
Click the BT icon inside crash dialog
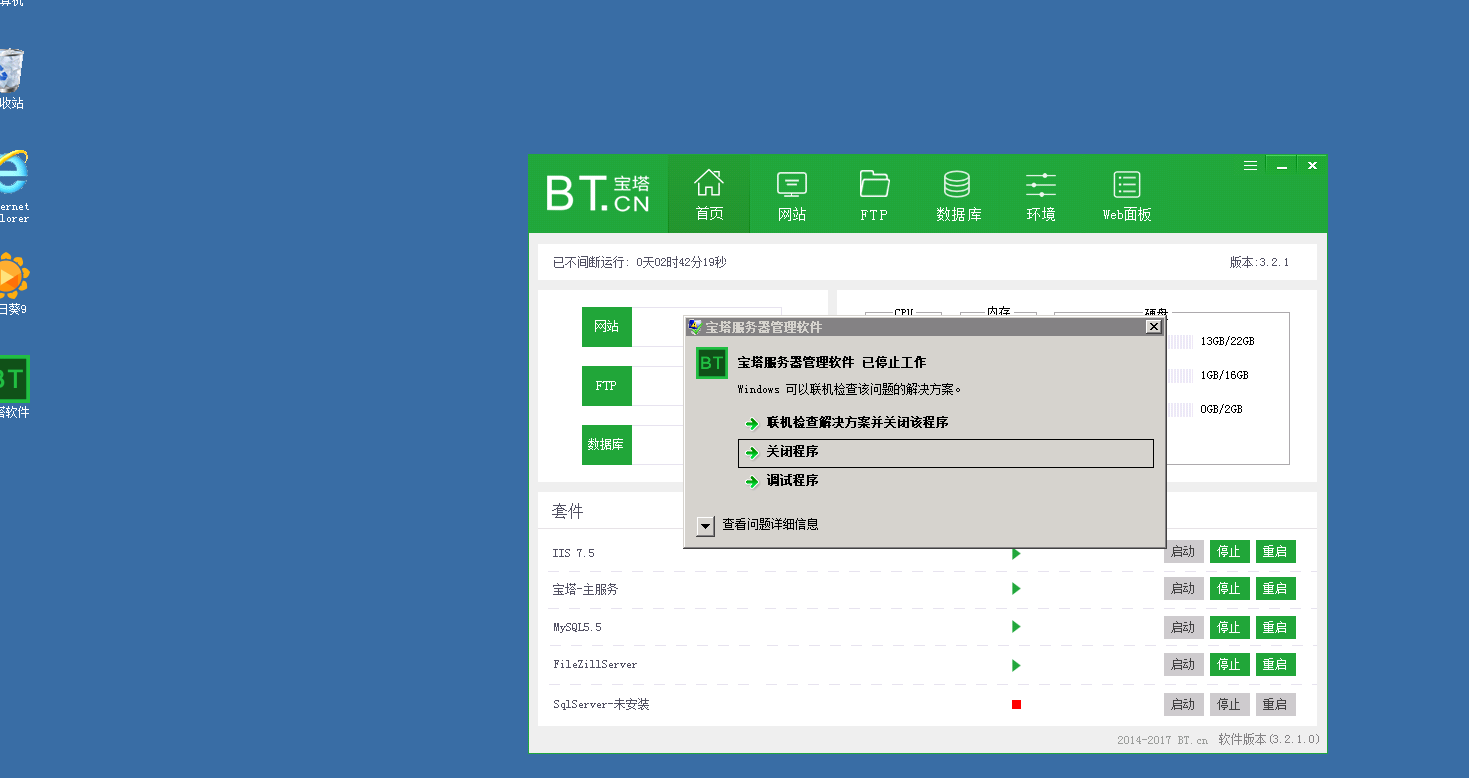[x=712, y=363]
